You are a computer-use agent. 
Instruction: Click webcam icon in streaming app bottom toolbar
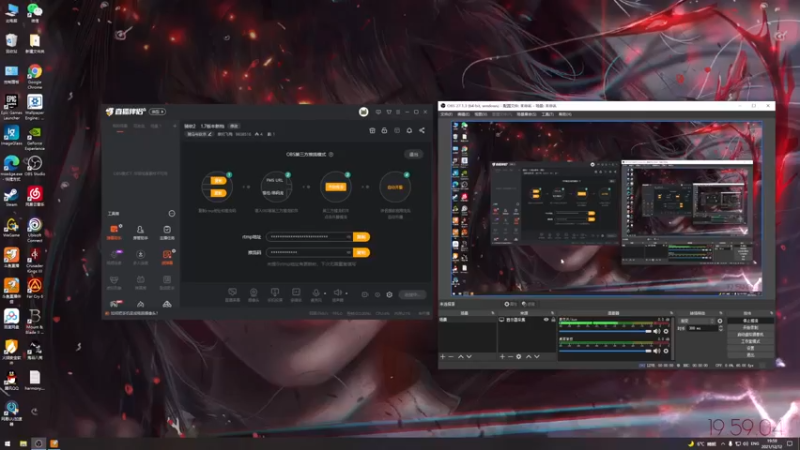click(x=254, y=292)
